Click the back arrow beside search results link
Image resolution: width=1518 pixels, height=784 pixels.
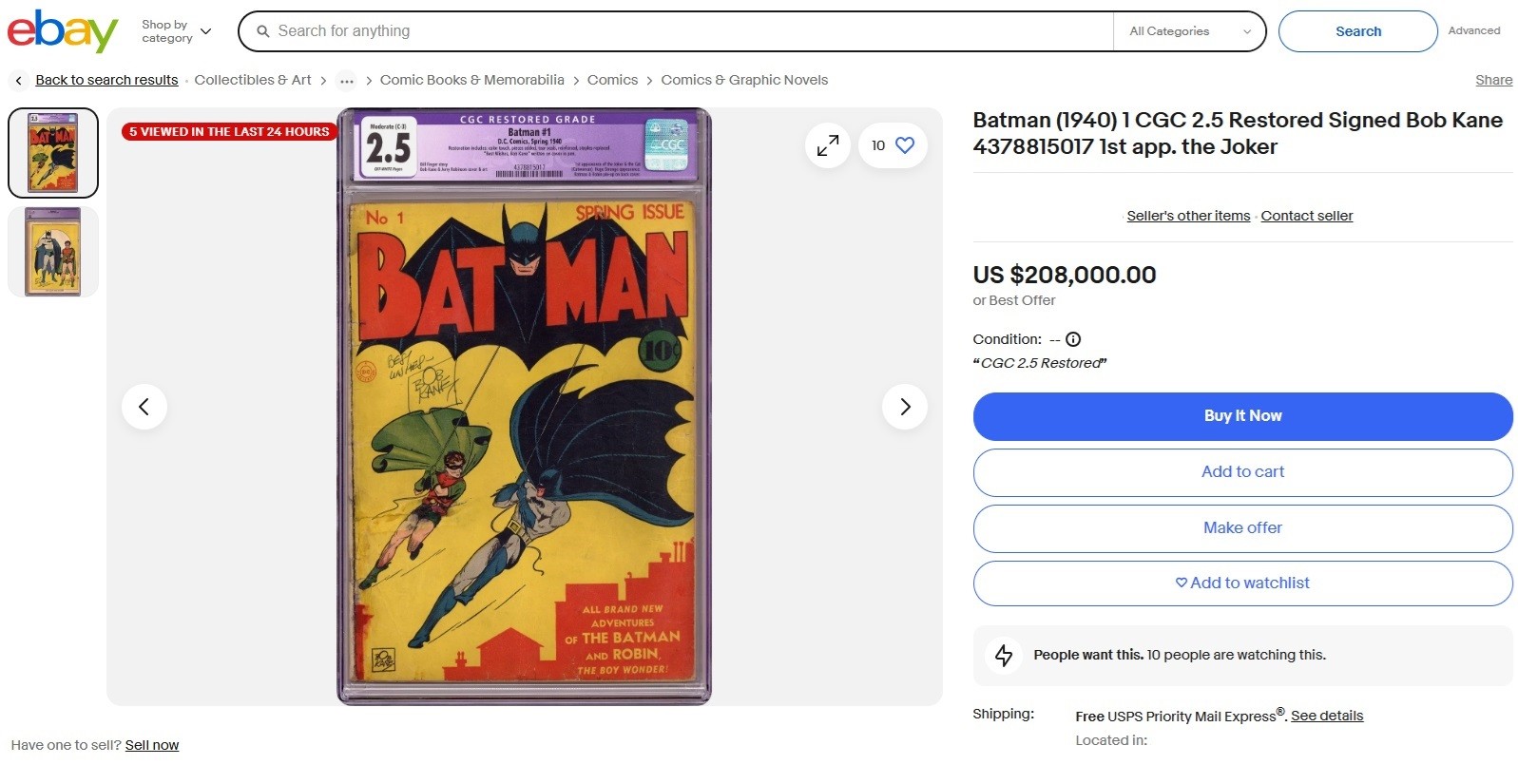[x=18, y=81]
